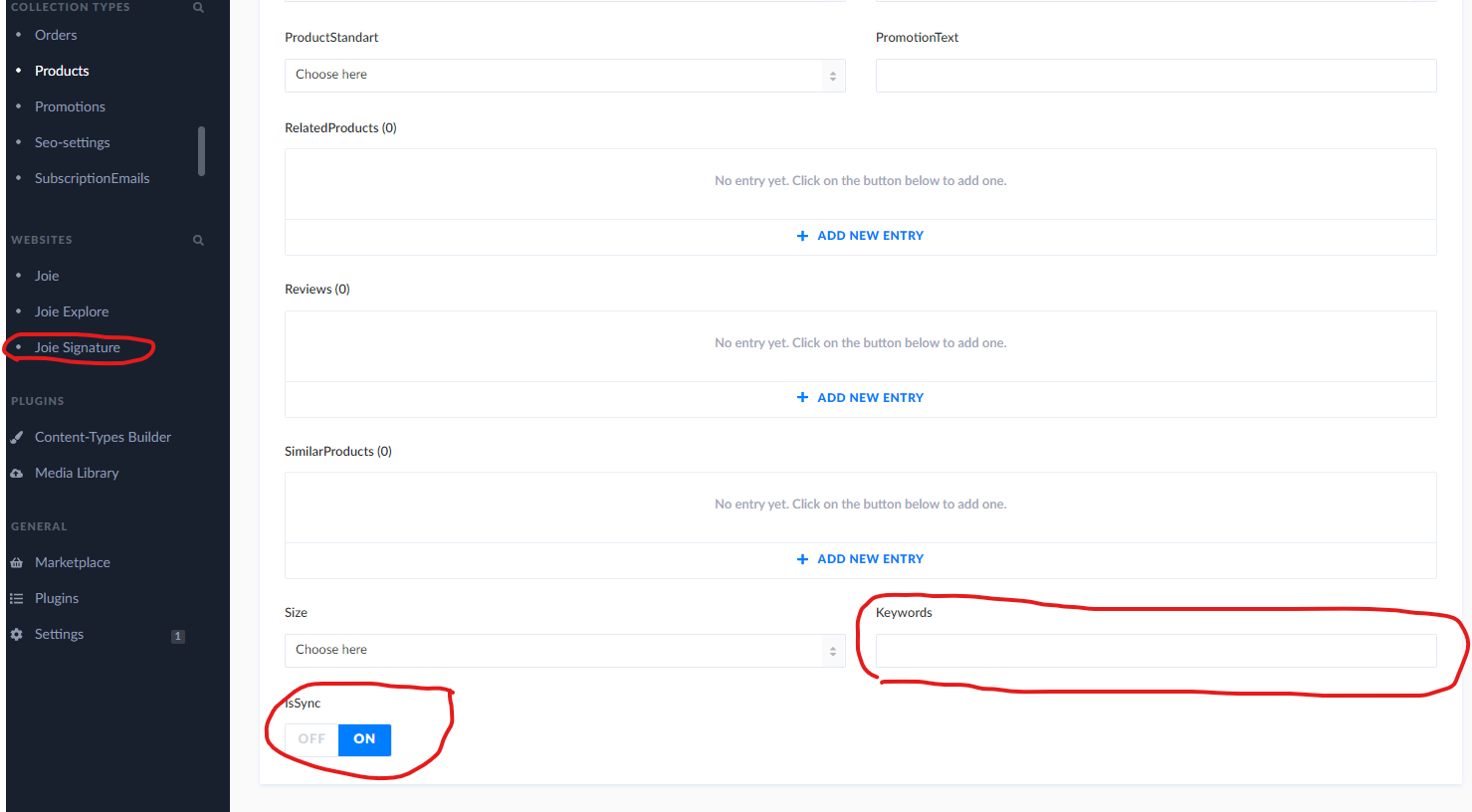Turn IsSync on
The height and width of the screenshot is (812, 1472).
point(364,739)
